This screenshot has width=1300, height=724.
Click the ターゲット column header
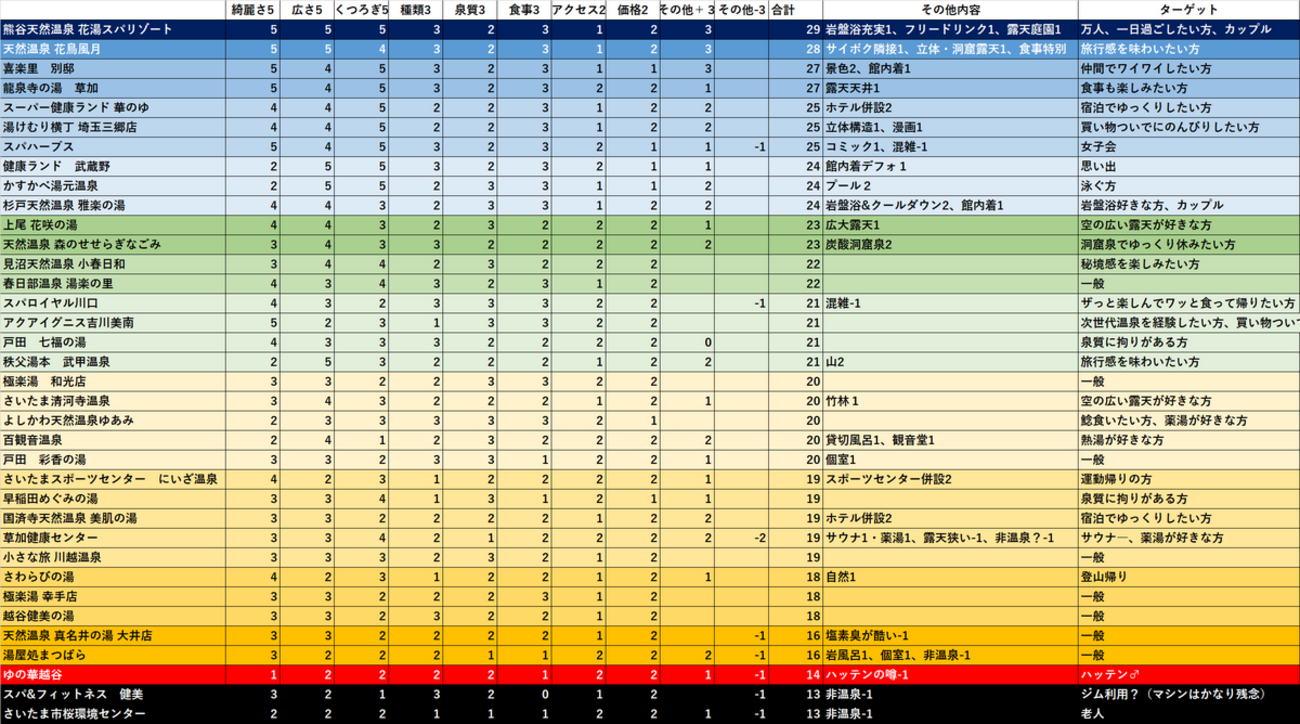[x=1188, y=10]
